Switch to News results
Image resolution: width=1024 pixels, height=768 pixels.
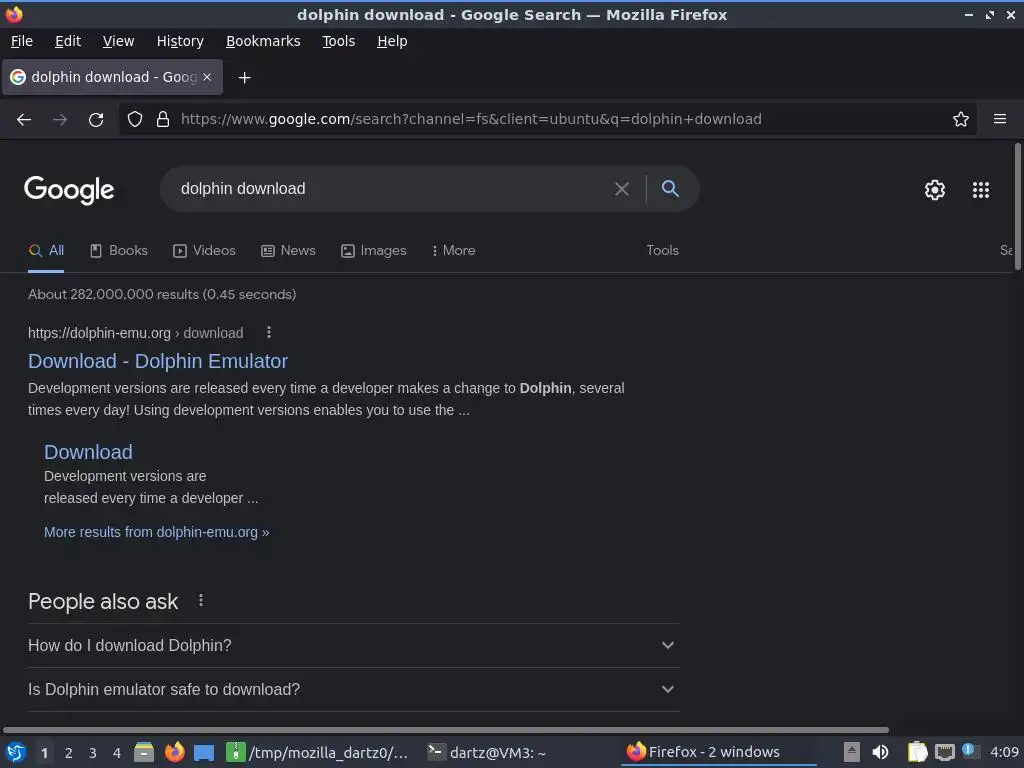coord(288,250)
